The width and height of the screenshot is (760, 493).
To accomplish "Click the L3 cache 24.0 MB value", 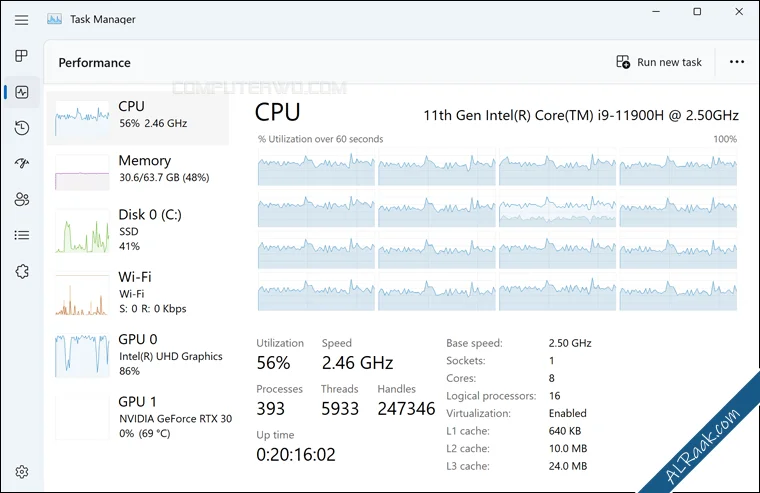I will pyautogui.click(x=568, y=466).
